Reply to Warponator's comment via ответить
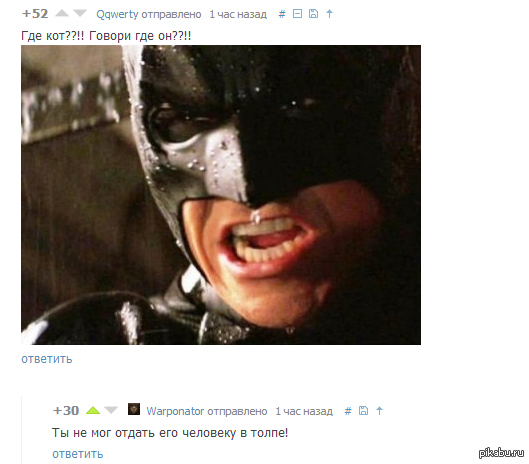Viewport: 529px width, 464px height. (78, 454)
